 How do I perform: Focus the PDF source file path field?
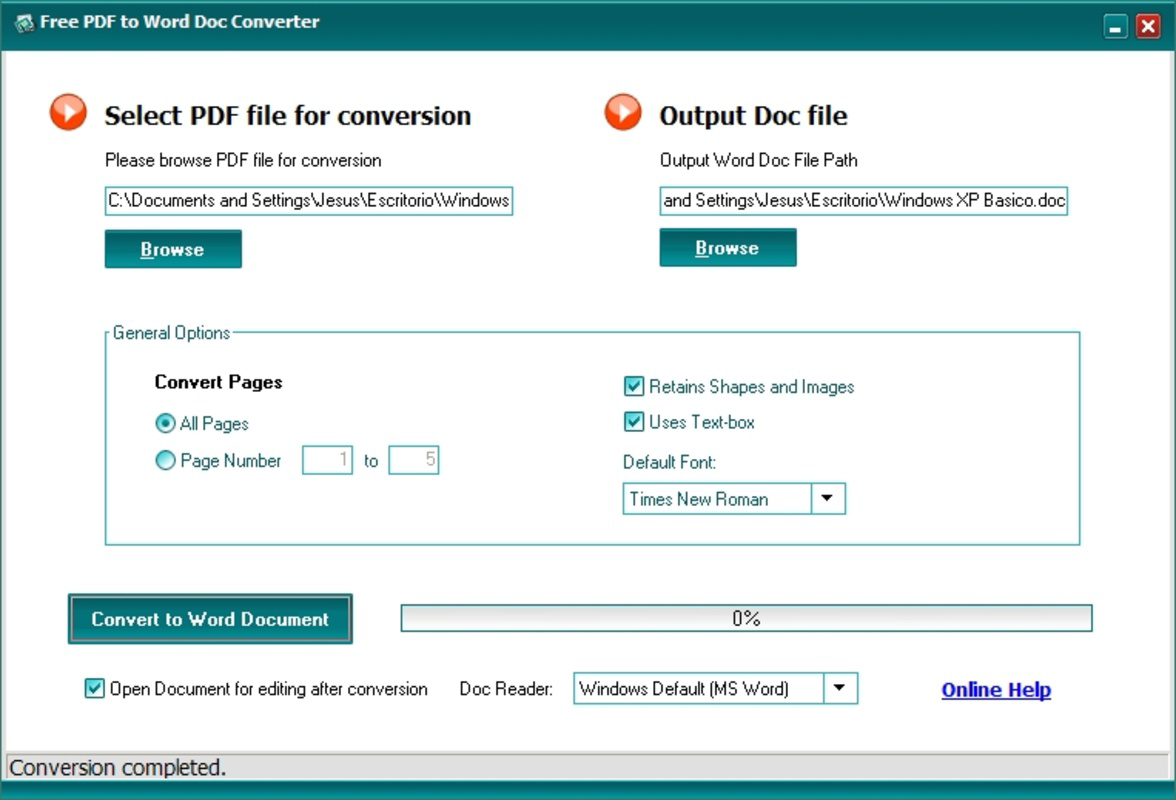(x=309, y=201)
